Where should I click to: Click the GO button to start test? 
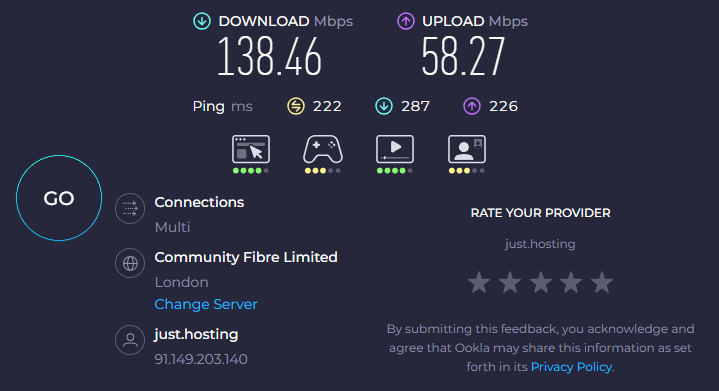[x=59, y=198]
